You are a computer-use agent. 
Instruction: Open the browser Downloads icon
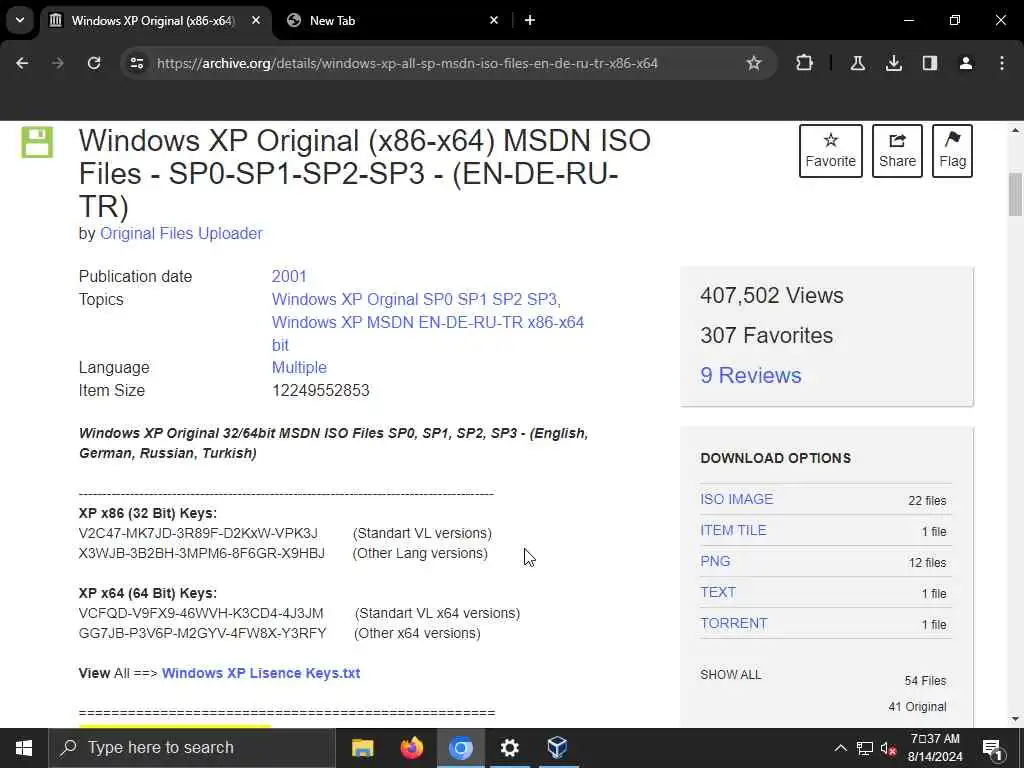point(894,63)
